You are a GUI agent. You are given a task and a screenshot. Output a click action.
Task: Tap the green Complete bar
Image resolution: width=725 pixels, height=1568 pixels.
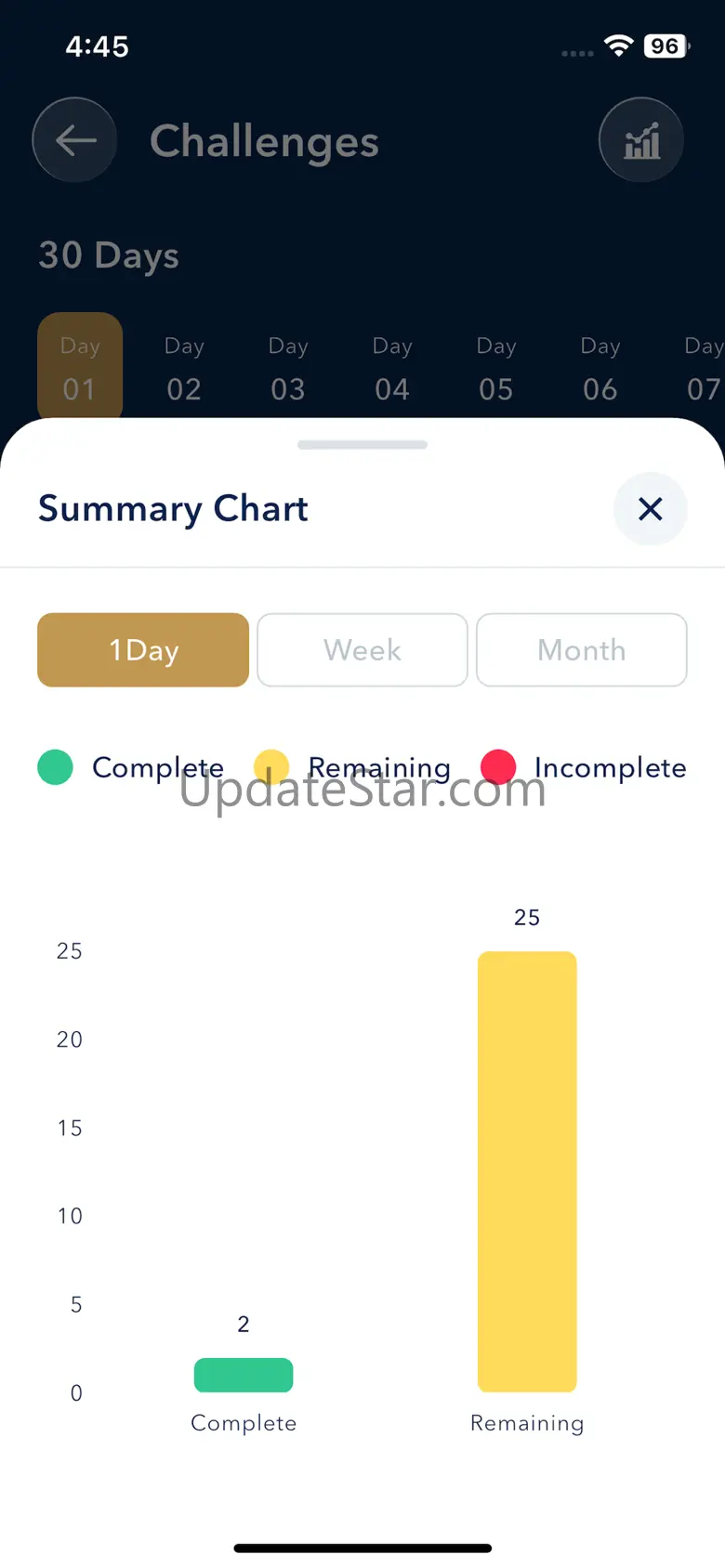point(244,1375)
